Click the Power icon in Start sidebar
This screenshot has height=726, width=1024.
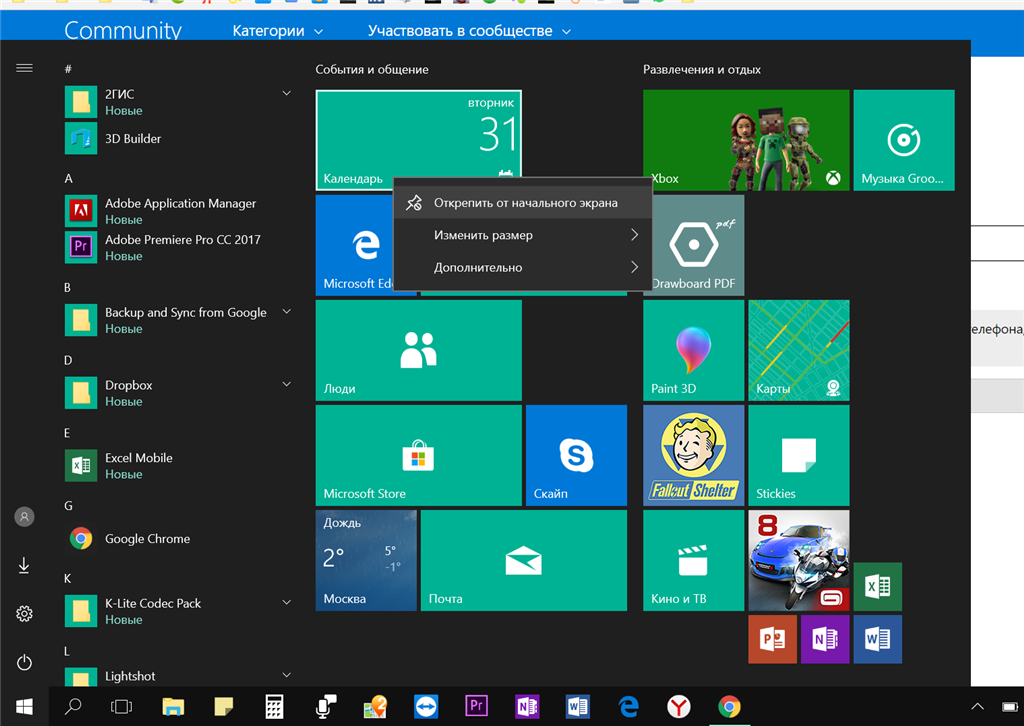pos(24,663)
